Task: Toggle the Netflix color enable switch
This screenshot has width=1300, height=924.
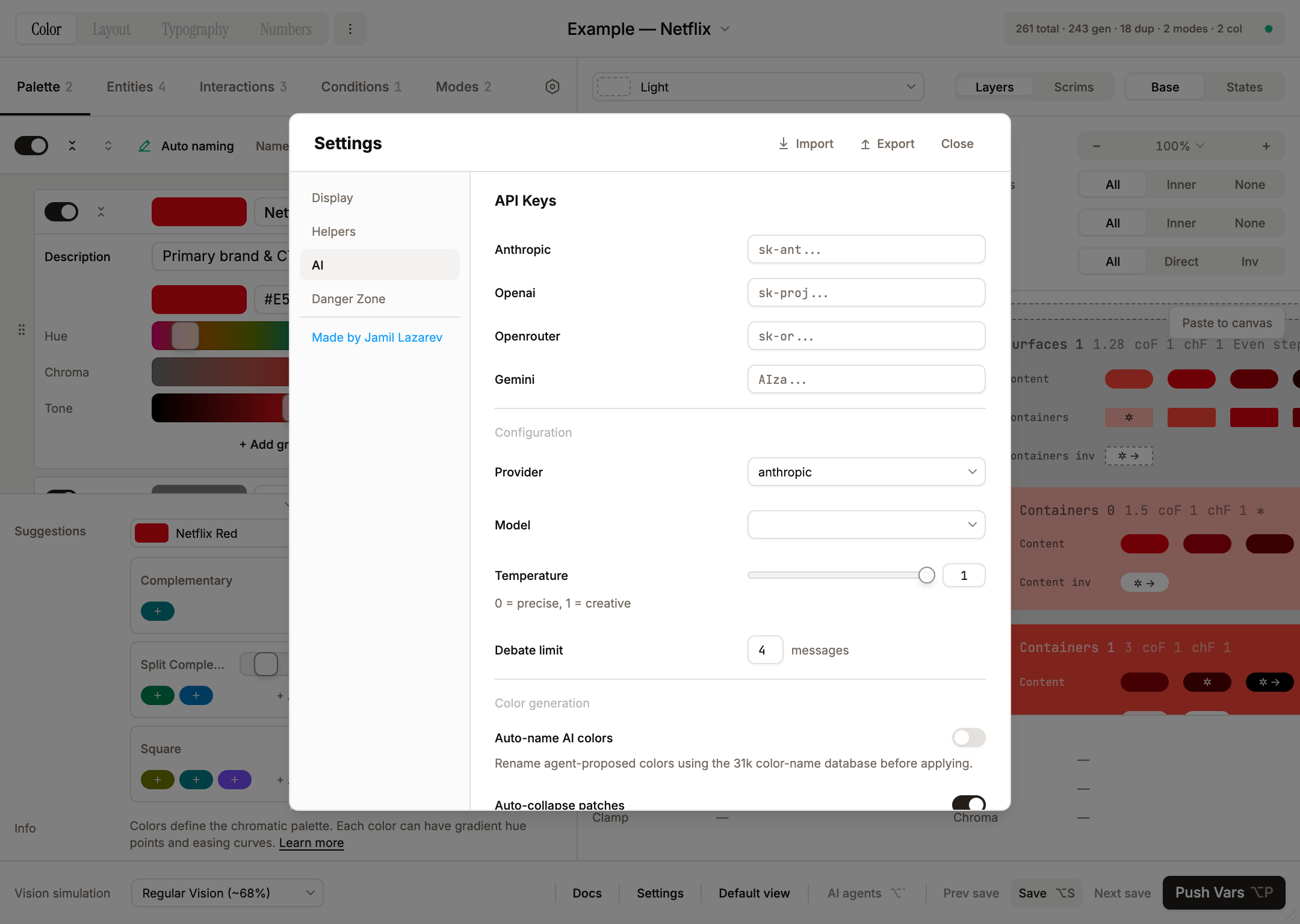Action: point(61,212)
